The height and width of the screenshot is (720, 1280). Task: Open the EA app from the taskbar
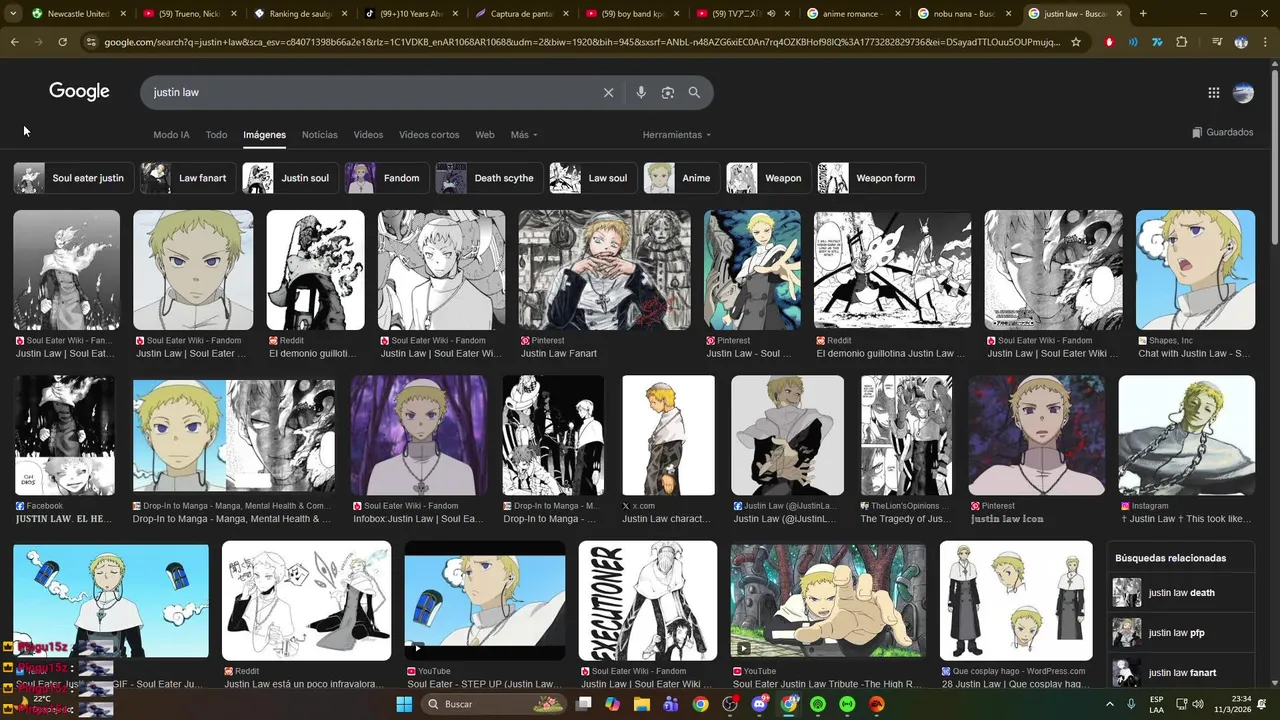tap(877, 704)
